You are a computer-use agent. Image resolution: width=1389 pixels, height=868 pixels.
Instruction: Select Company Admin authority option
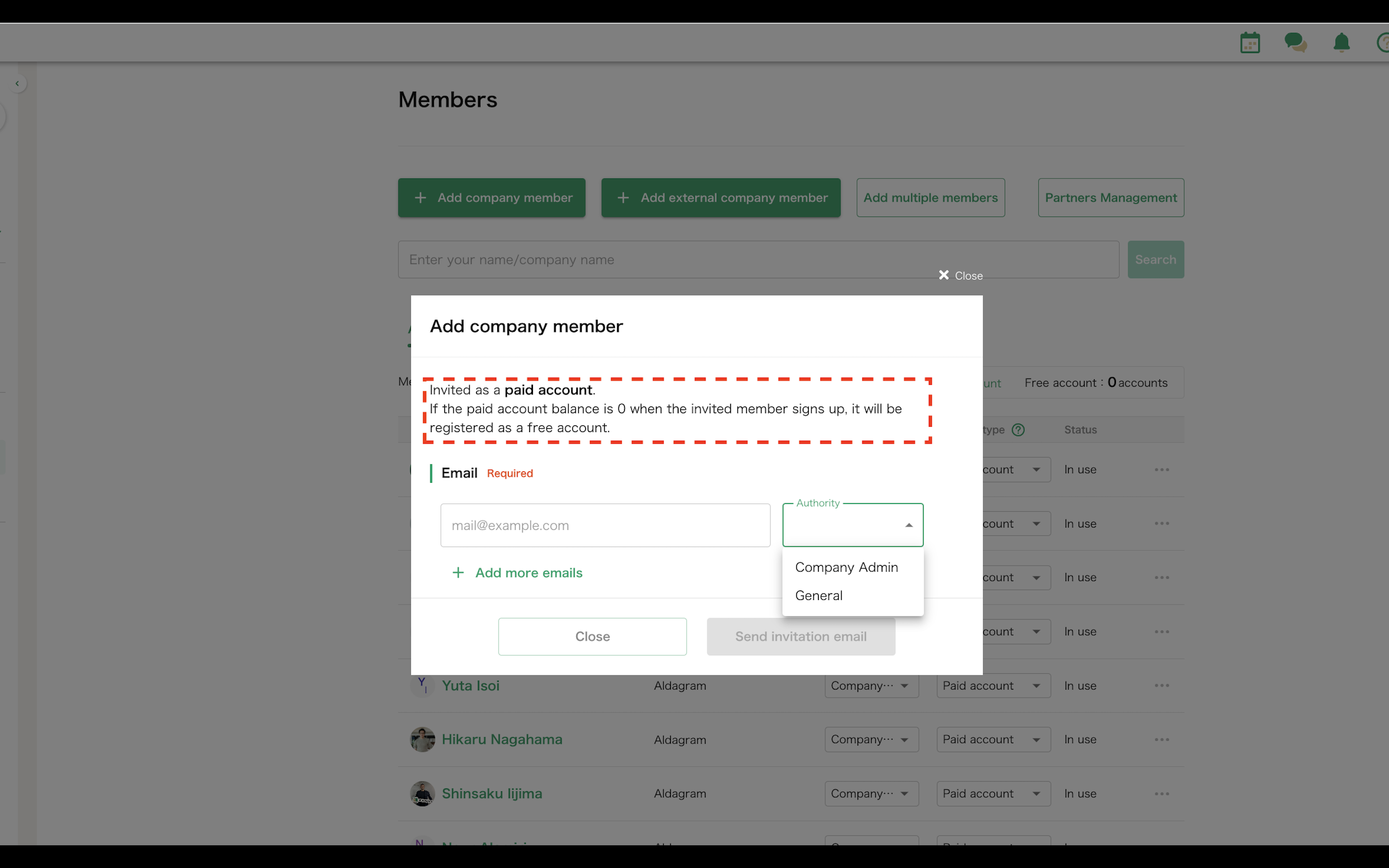coord(846,567)
